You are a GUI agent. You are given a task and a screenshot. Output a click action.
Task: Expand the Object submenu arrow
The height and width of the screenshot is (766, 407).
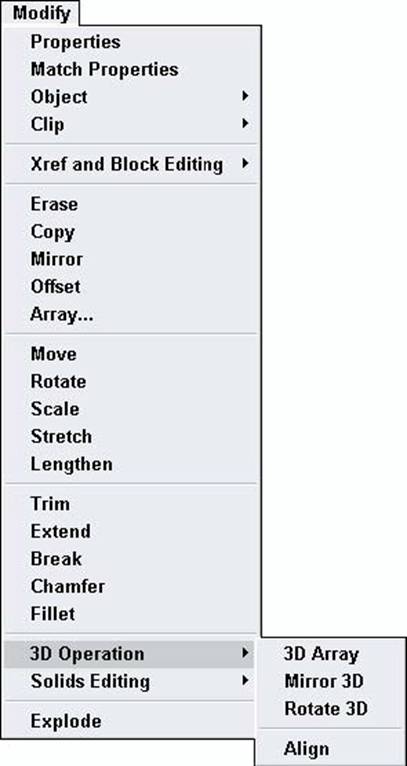pyautogui.click(x=245, y=96)
